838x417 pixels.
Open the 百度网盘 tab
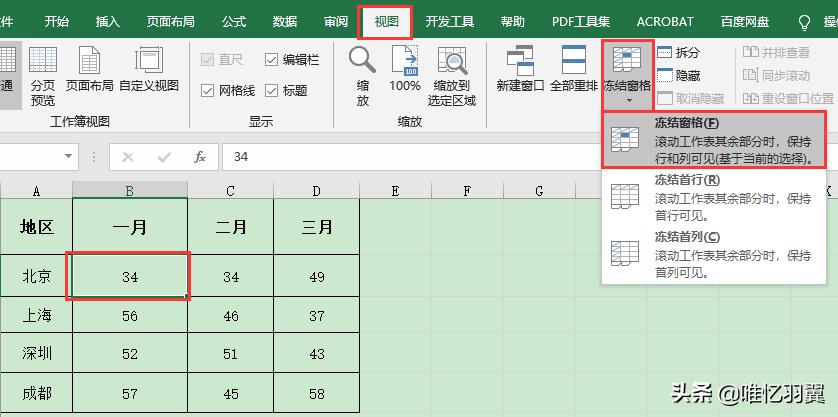(744, 22)
